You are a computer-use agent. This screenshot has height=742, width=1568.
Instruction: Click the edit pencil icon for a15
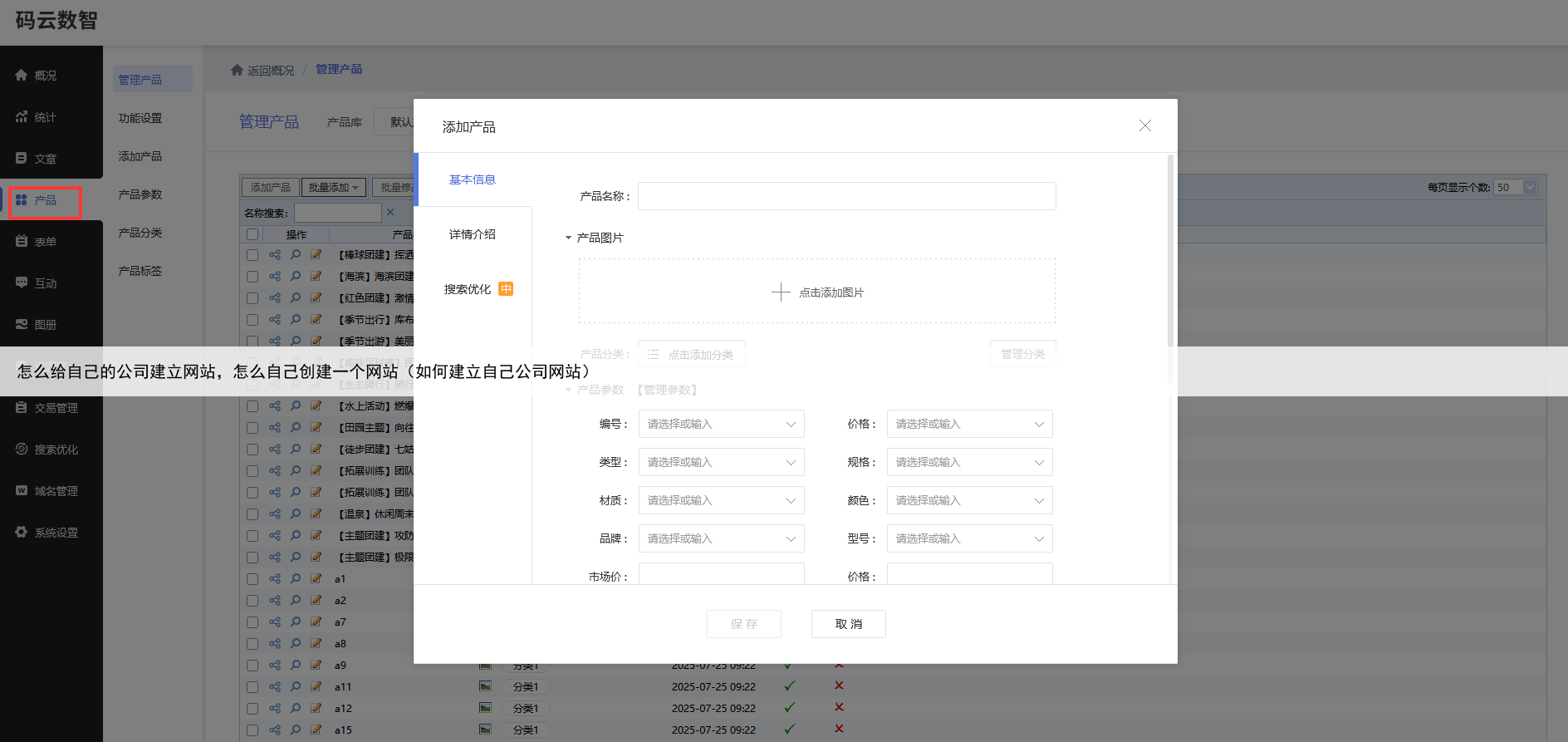(316, 730)
